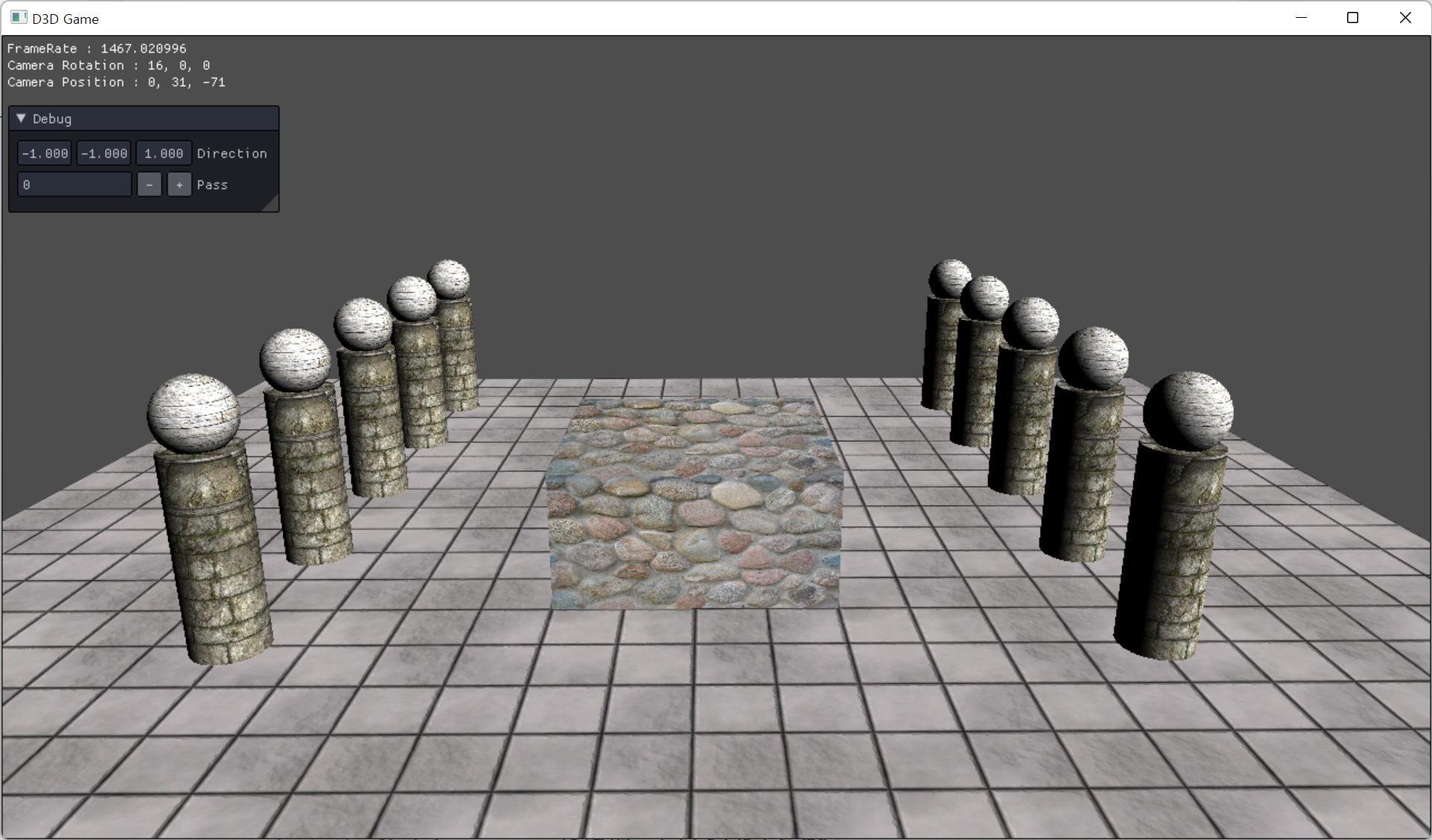Click the Pass label in the Debug panel
Viewport: 1432px width, 840px height.
[212, 185]
